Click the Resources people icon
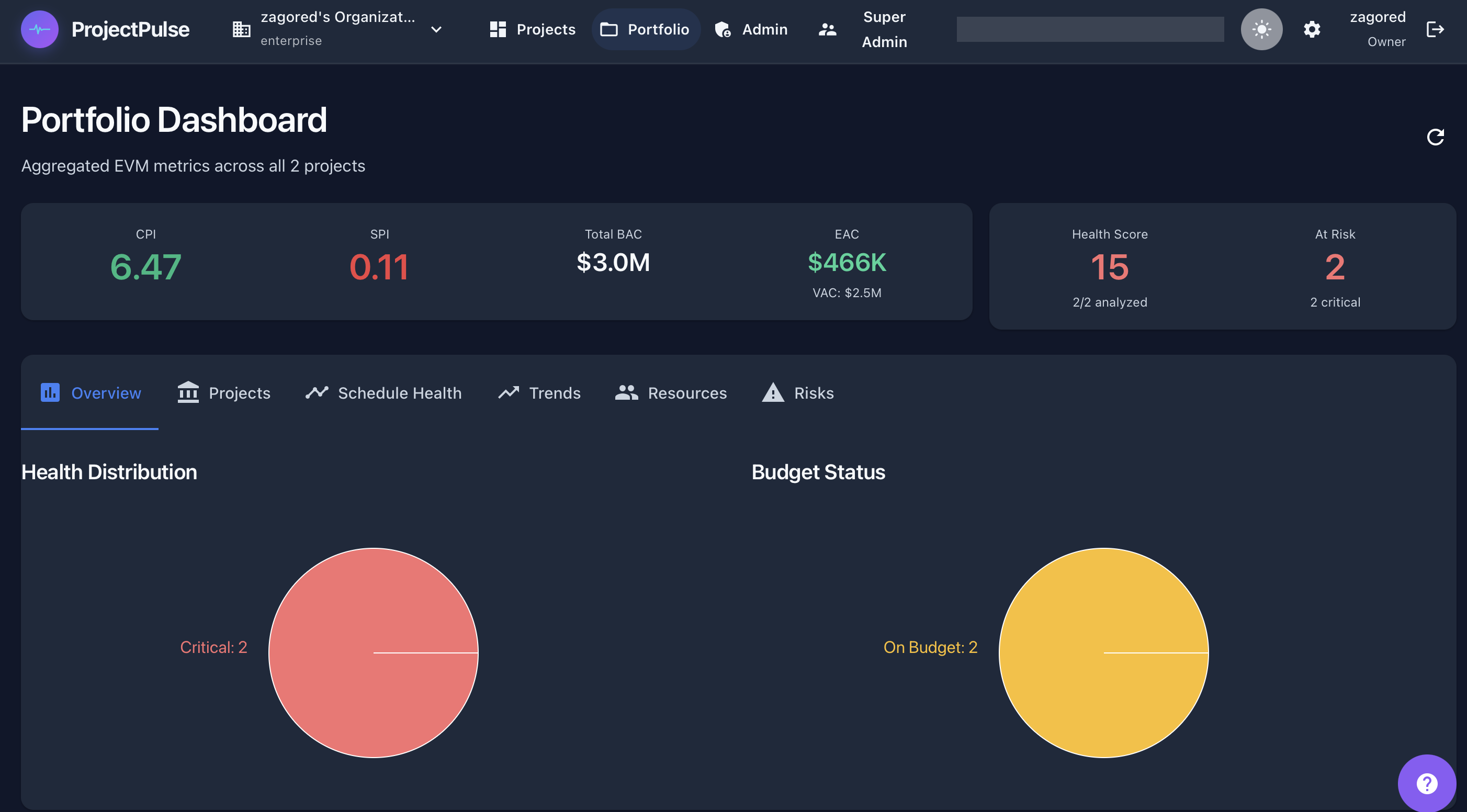1467x812 pixels. (x=627, y=392)
